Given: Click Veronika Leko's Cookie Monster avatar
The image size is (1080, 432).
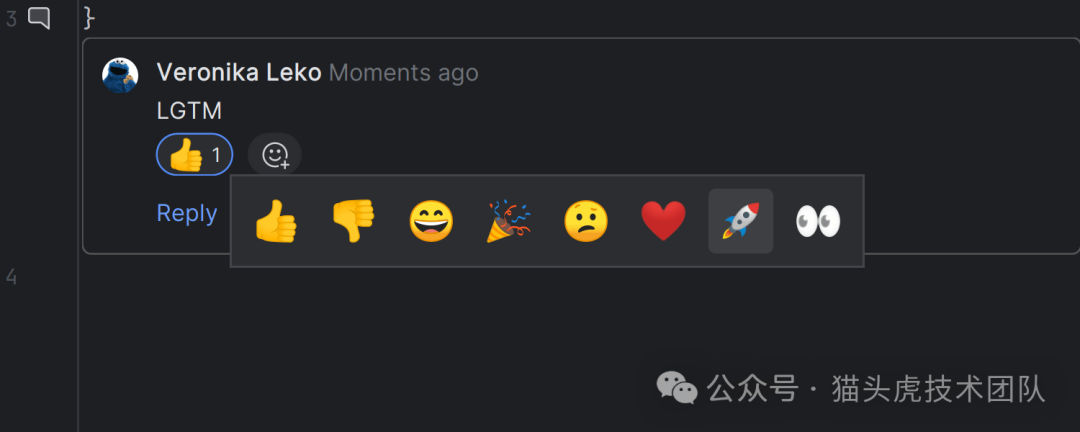Looking at the screenshot, I should pyautogui.click(x=121, y=75).
